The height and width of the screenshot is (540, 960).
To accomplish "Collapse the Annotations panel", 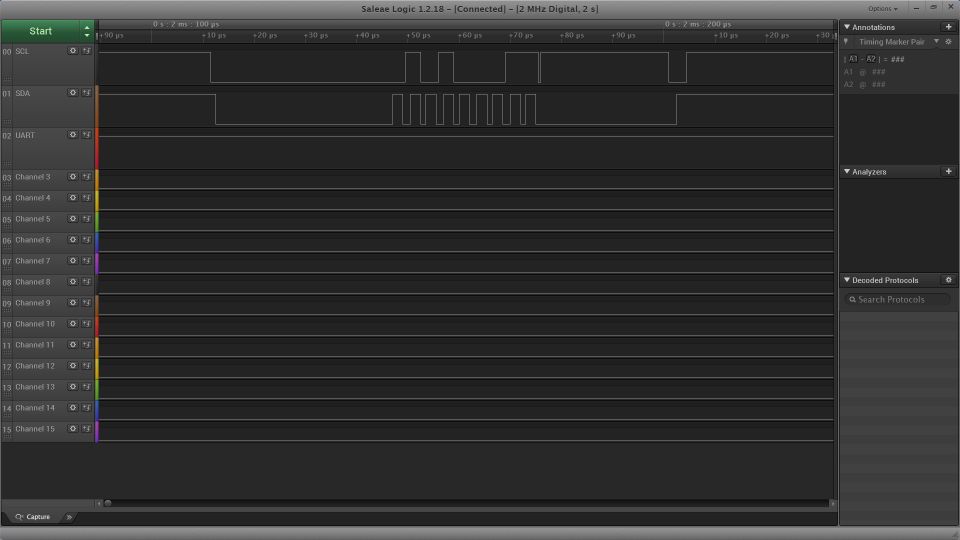I will pos(847,27).
